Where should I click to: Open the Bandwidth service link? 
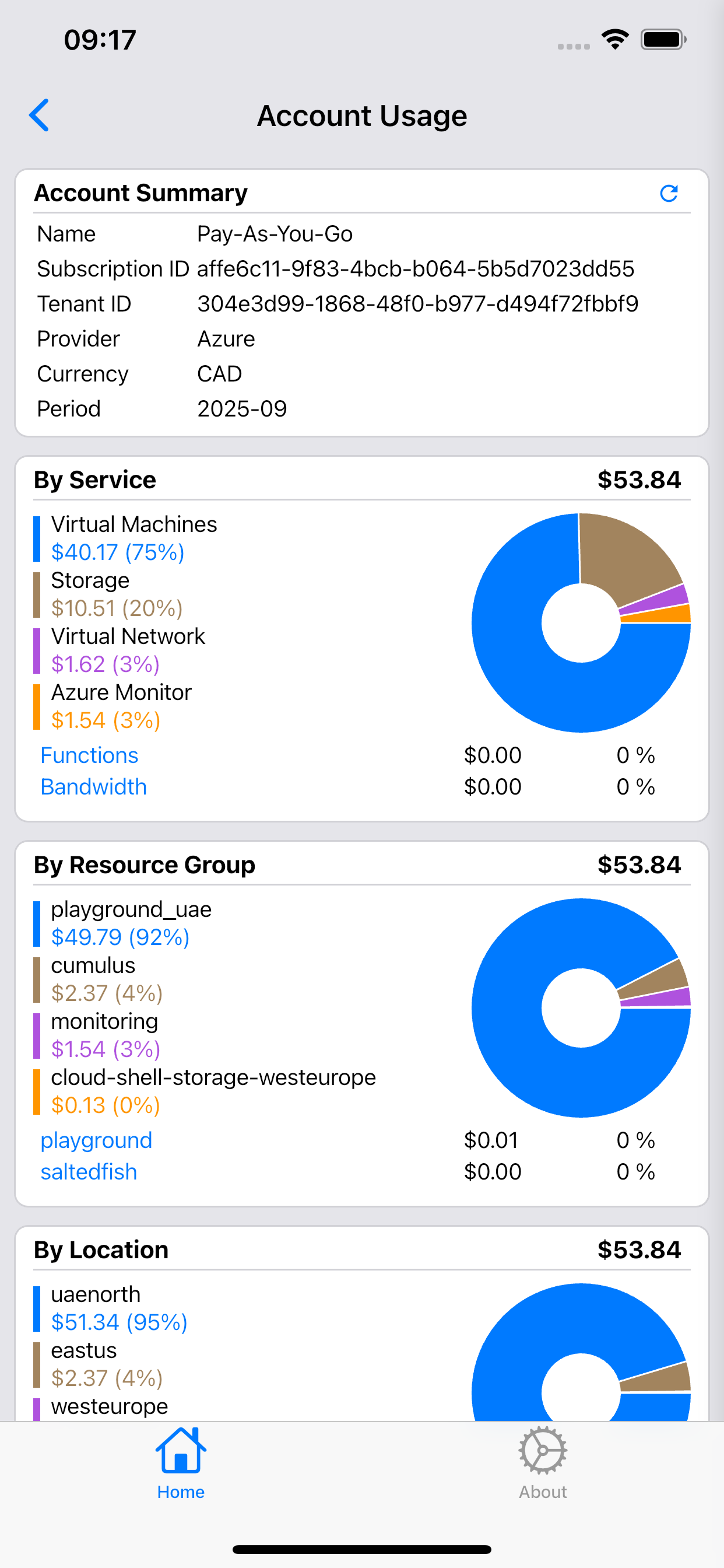94,787
